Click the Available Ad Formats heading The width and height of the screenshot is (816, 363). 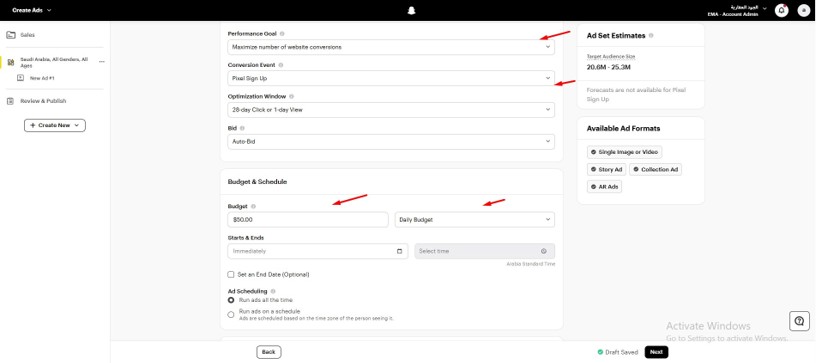click(x=623, y=128)
